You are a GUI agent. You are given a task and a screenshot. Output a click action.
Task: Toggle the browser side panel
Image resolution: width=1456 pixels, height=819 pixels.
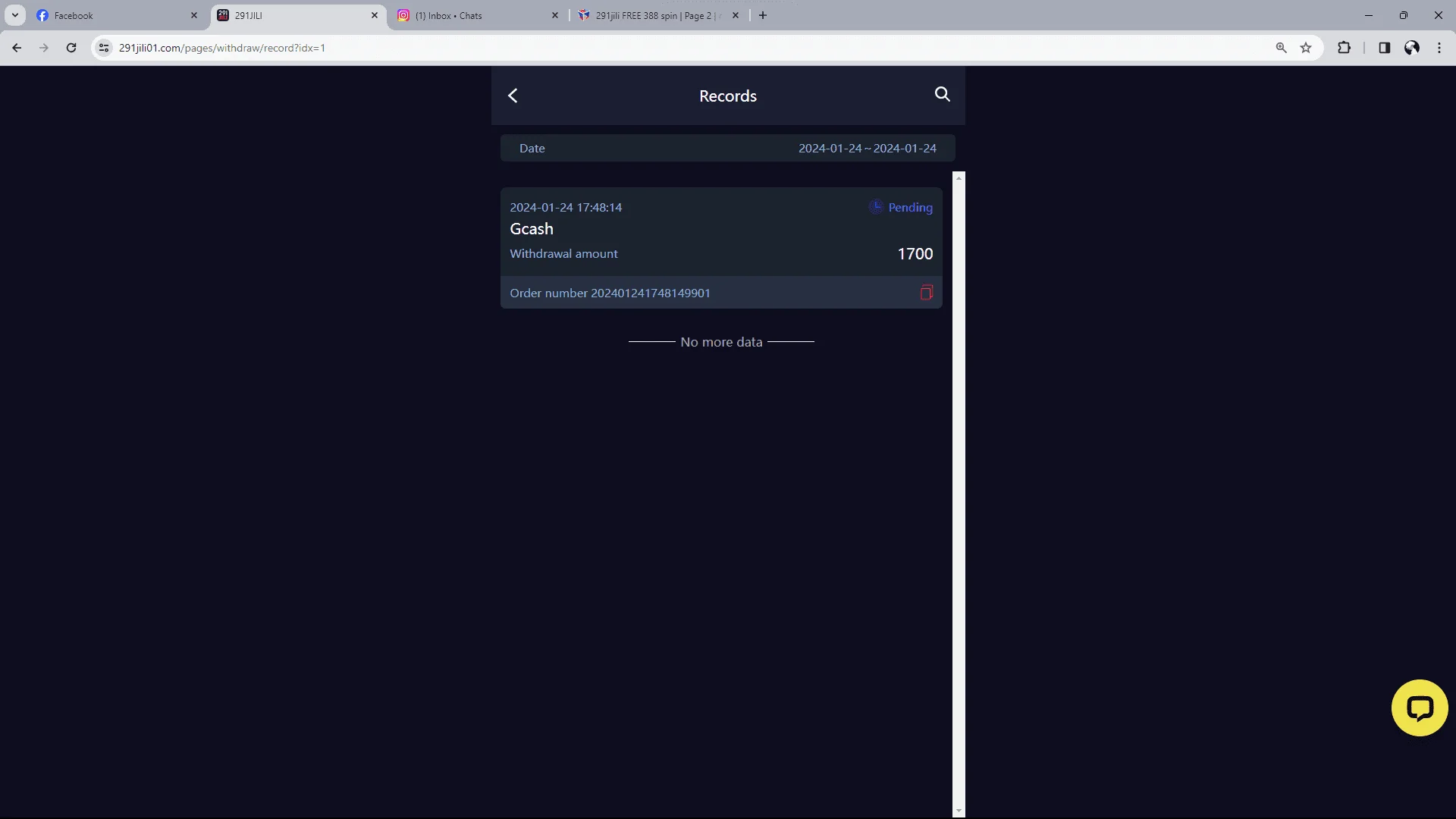tap(1384, 48)
